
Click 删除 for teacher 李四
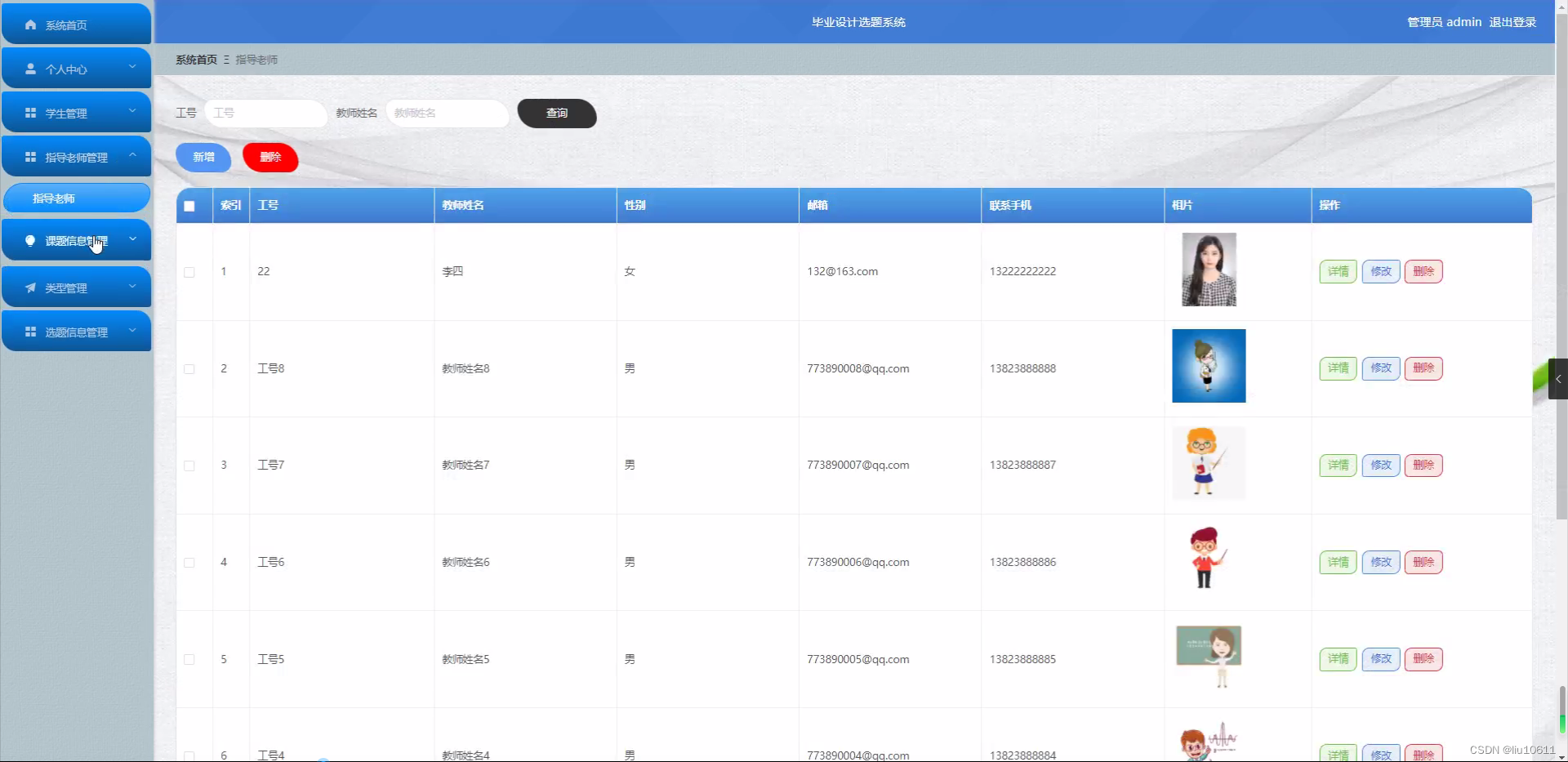pyautogui.click(x=1423, y=271)
